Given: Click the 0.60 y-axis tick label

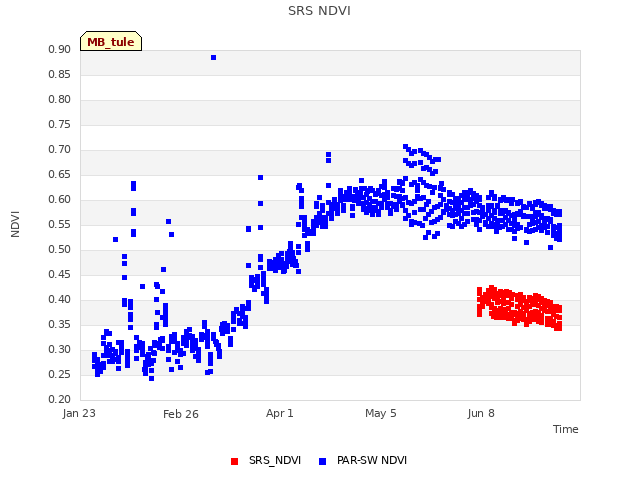Looking at the screenshot, I should tap(59, 200).
